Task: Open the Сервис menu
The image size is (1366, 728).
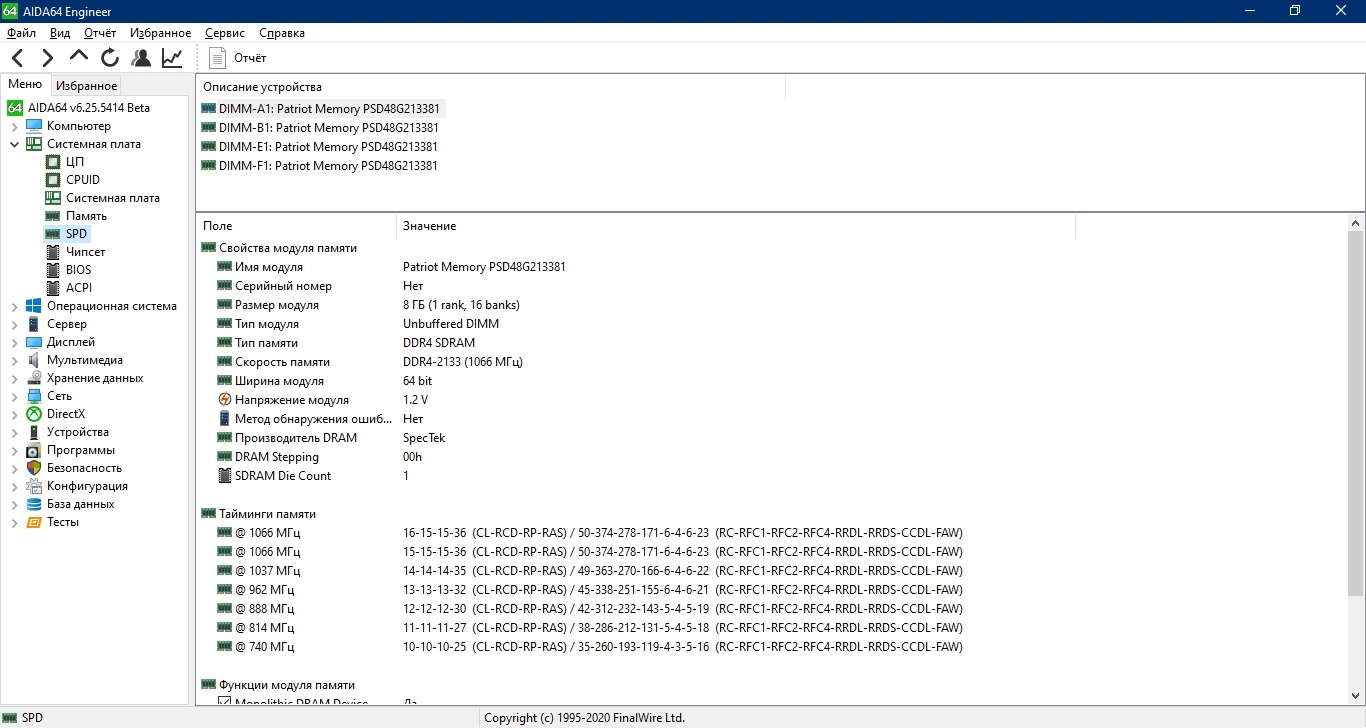Action: (225, 33)
